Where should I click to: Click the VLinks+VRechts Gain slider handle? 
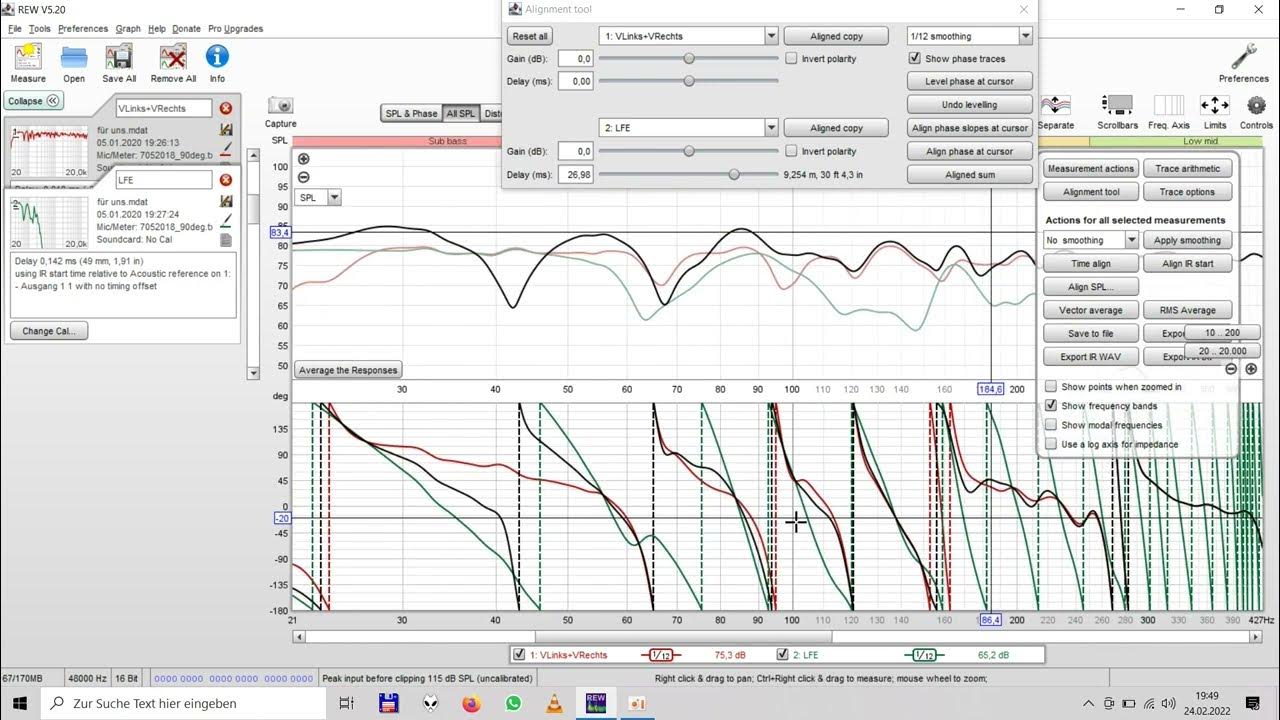tap(689, 59)
